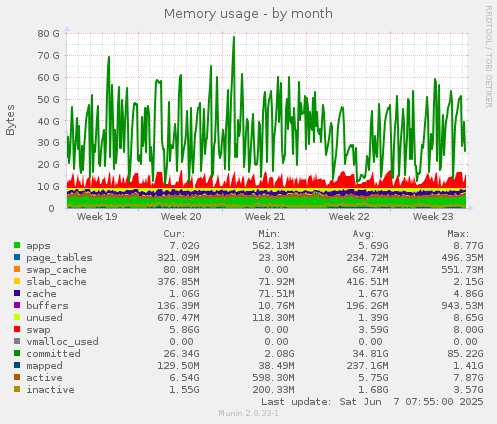
Task: Click the 'Bytes' y-axis label
Action: coord(11,120)
